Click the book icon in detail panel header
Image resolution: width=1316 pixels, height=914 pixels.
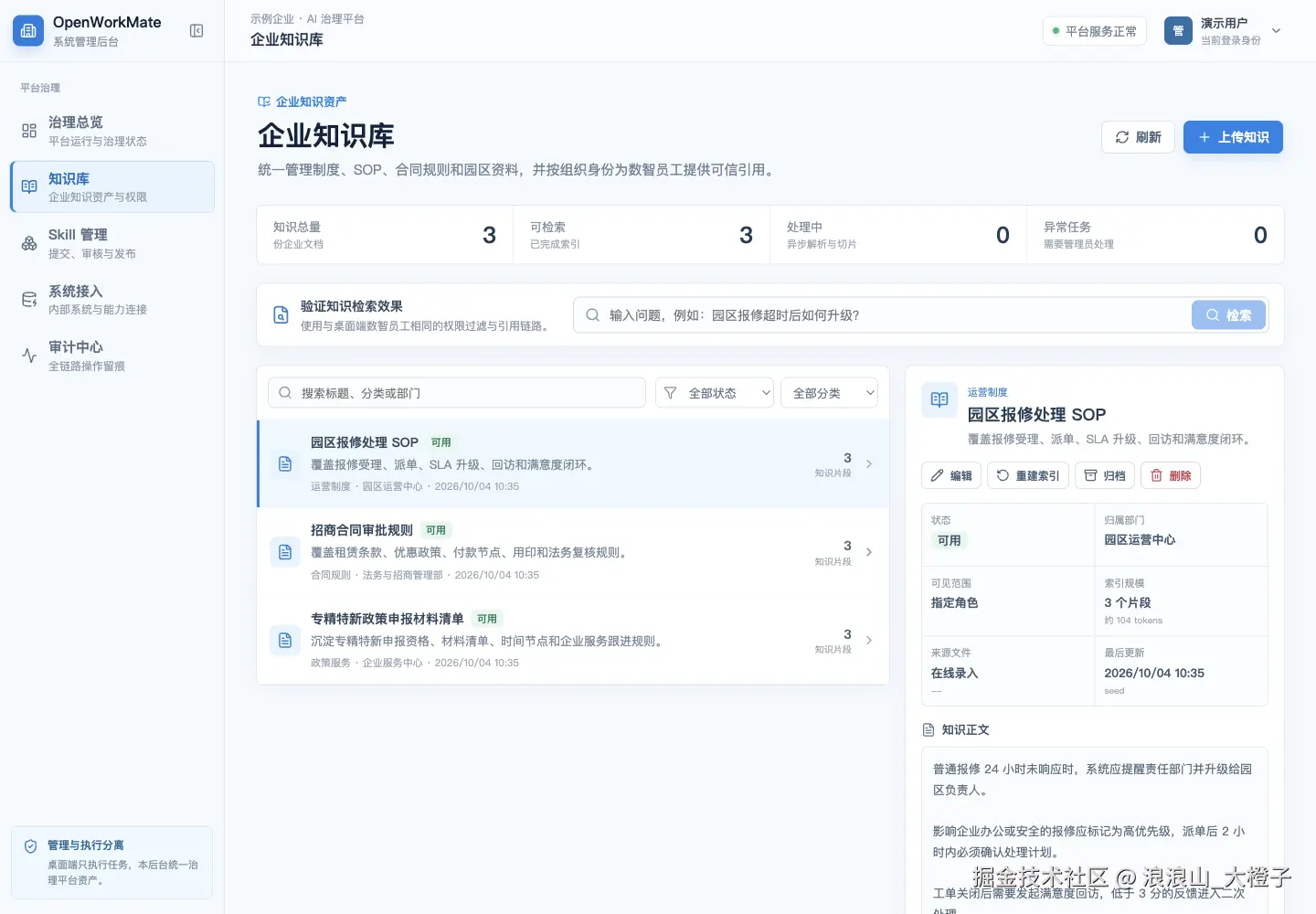[939, 399]
